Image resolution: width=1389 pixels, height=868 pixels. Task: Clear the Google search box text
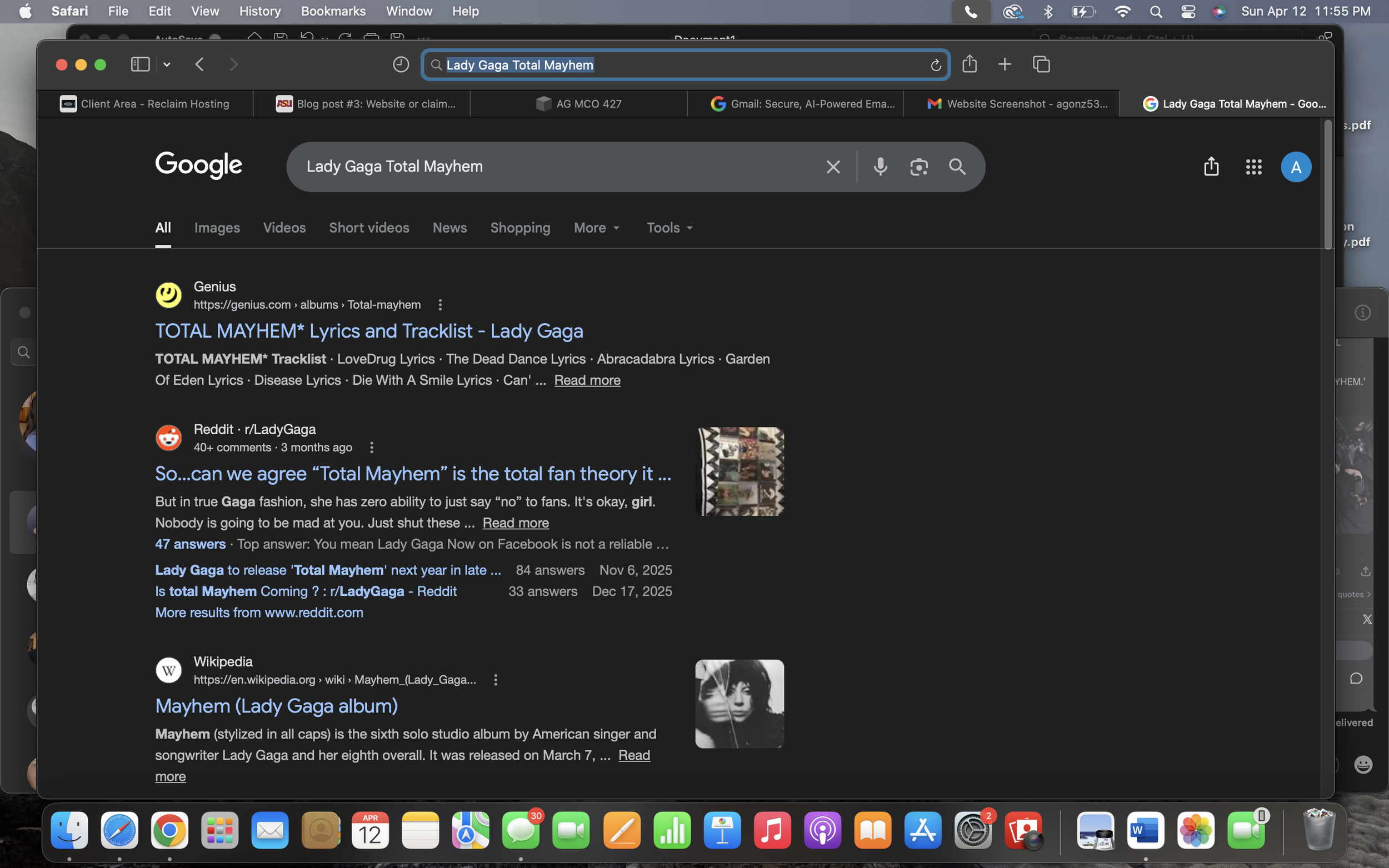click(833, 167)
